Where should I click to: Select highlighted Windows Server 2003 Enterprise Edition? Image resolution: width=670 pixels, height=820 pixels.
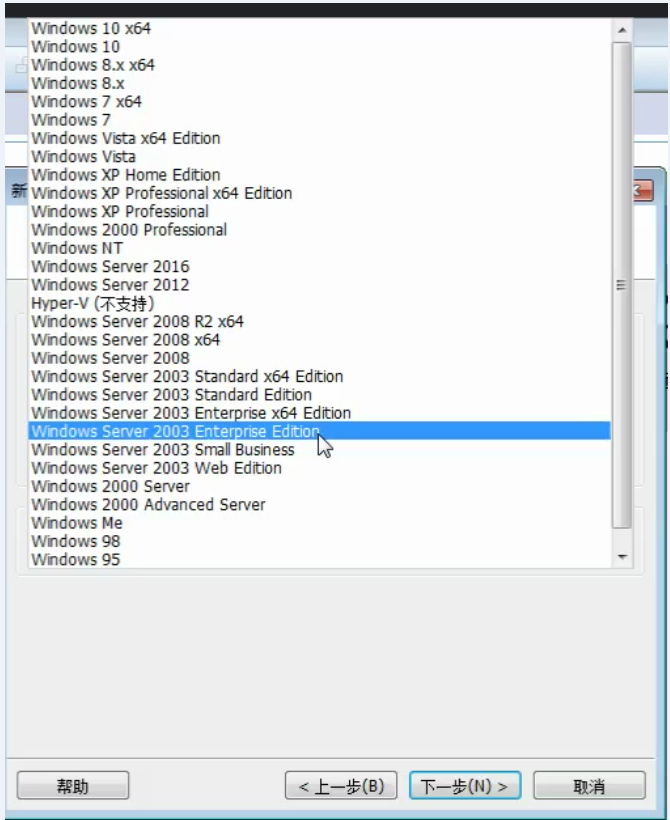point(319,431)
